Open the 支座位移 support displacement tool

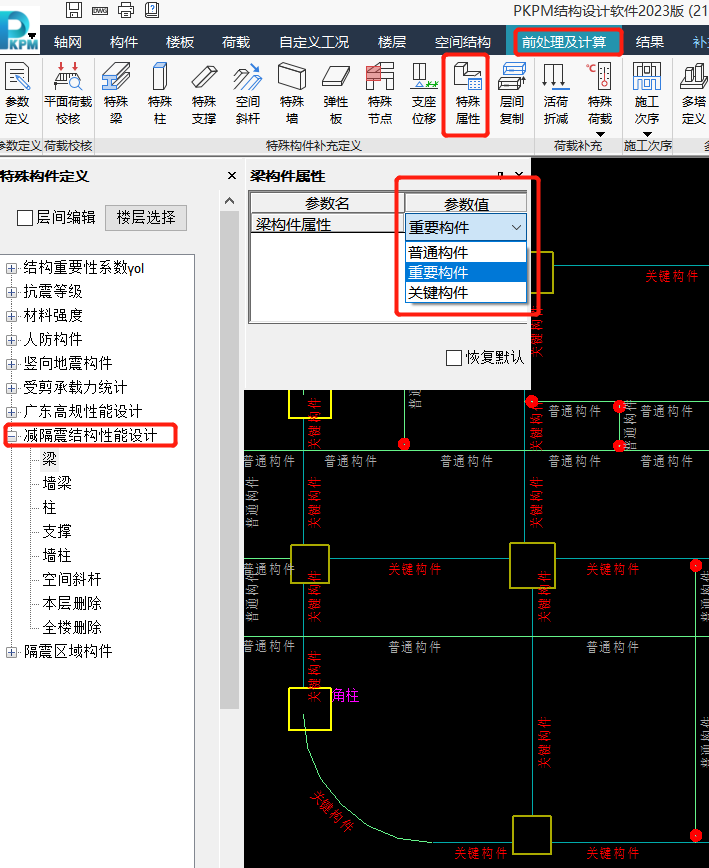click(424, 94)
